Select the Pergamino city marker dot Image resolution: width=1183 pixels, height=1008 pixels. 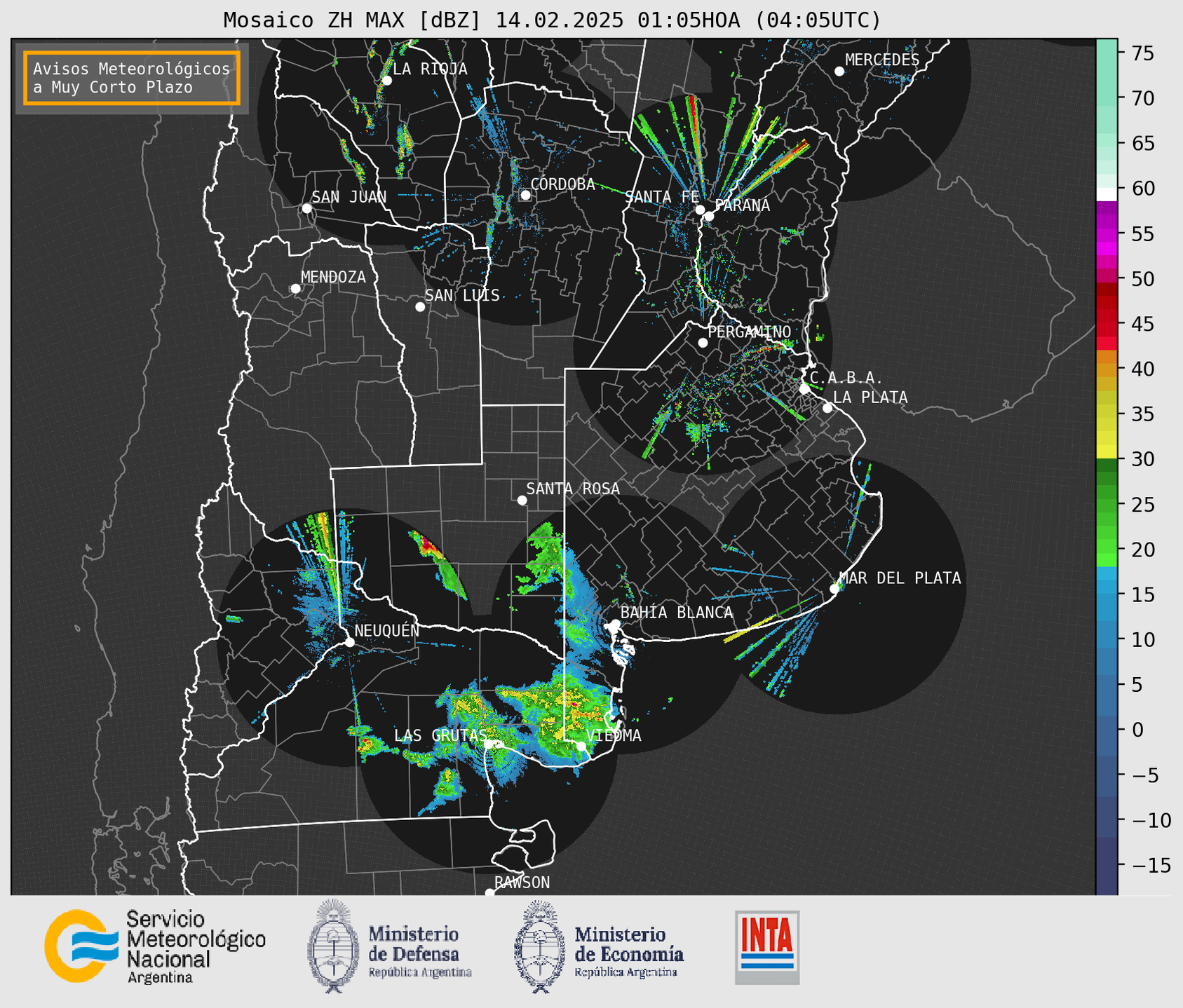(703, 343)
